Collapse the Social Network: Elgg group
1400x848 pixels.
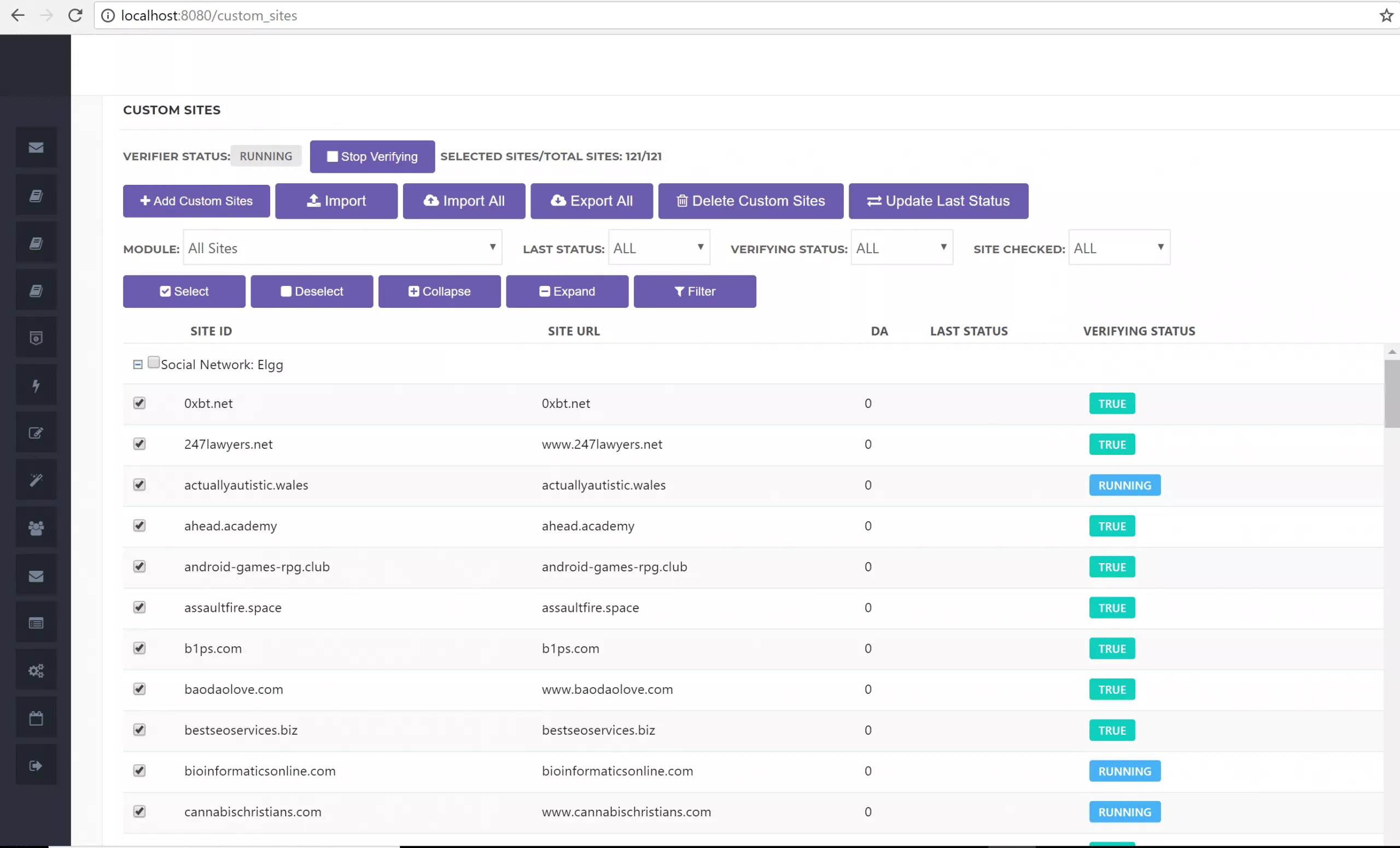[x=138, y=364]
